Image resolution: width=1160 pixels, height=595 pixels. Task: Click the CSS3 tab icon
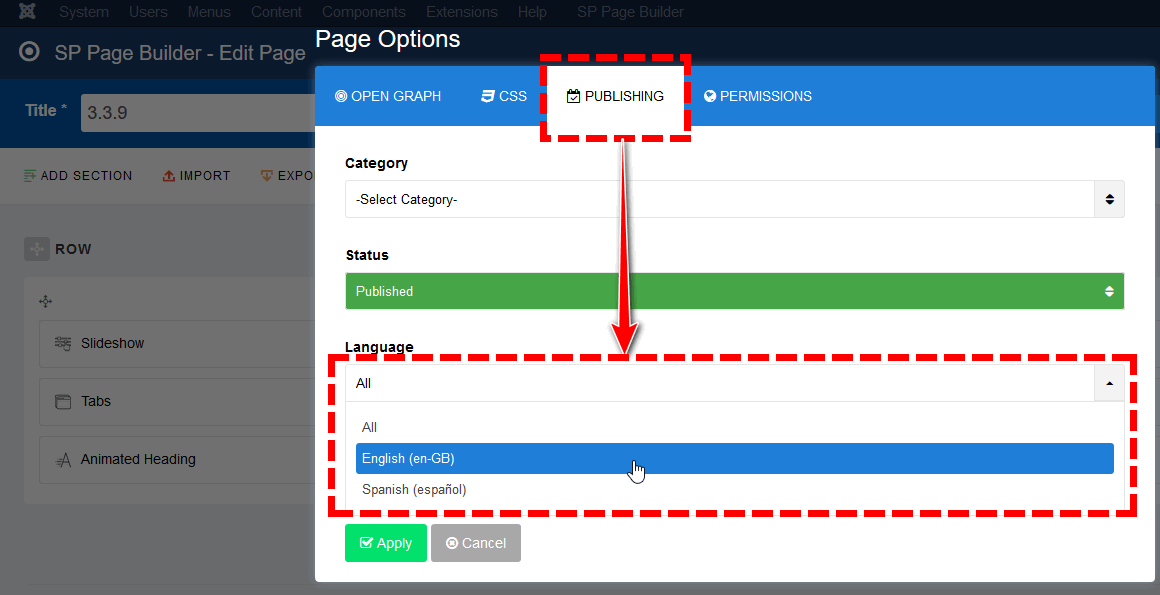[488, 96]
